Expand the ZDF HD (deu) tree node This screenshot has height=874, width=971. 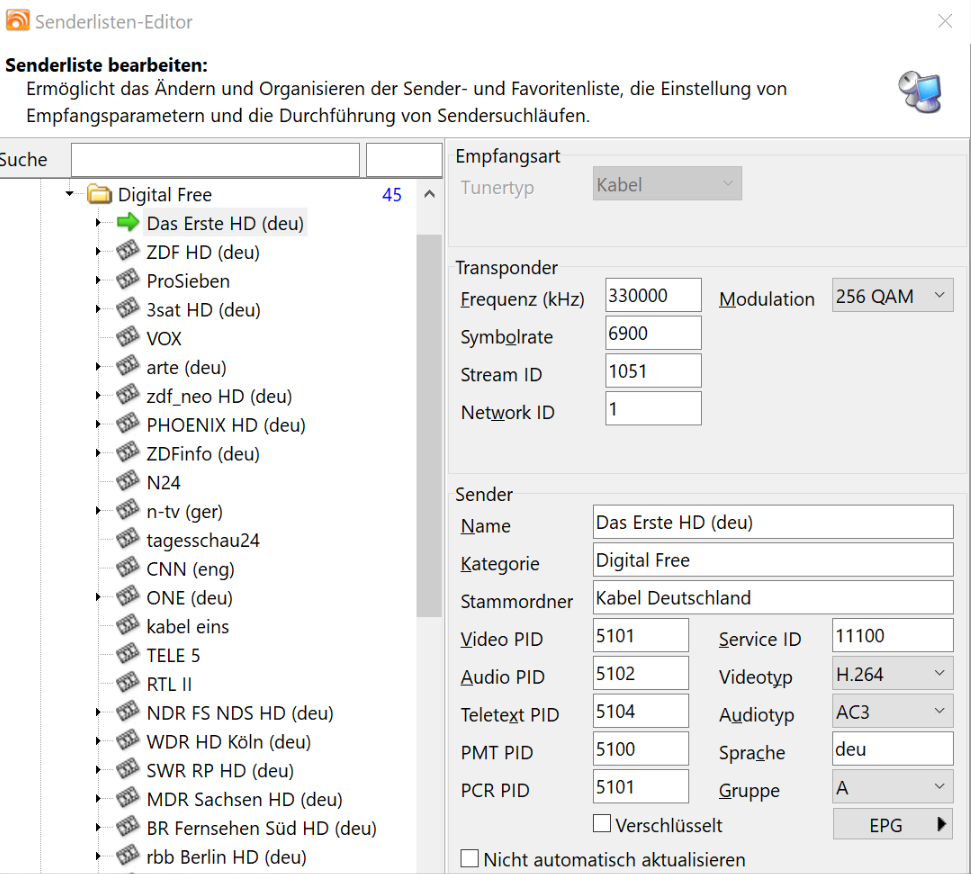[x=98, y=251]
